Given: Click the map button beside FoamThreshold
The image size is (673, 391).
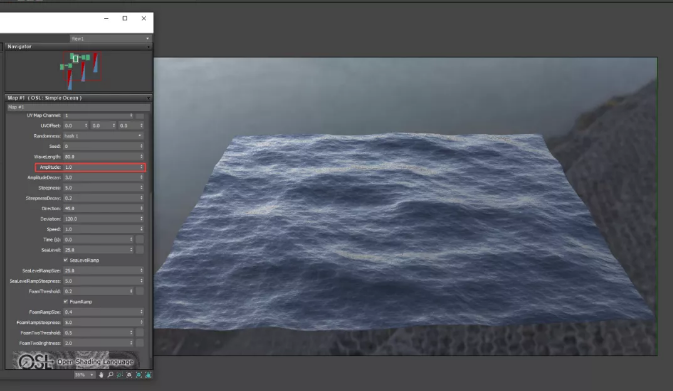Looking at the screenshot, I should [139, 291].
